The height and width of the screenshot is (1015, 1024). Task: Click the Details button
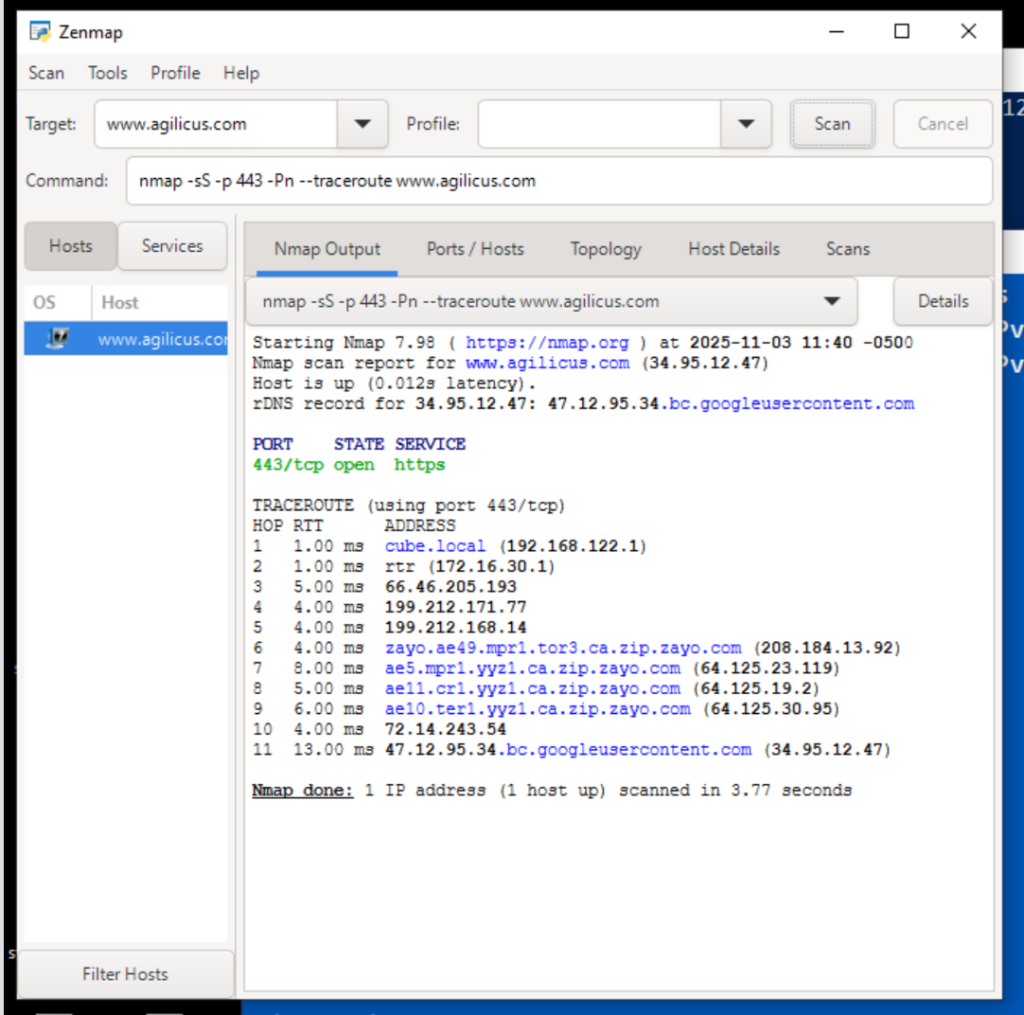tap(941, 301)
